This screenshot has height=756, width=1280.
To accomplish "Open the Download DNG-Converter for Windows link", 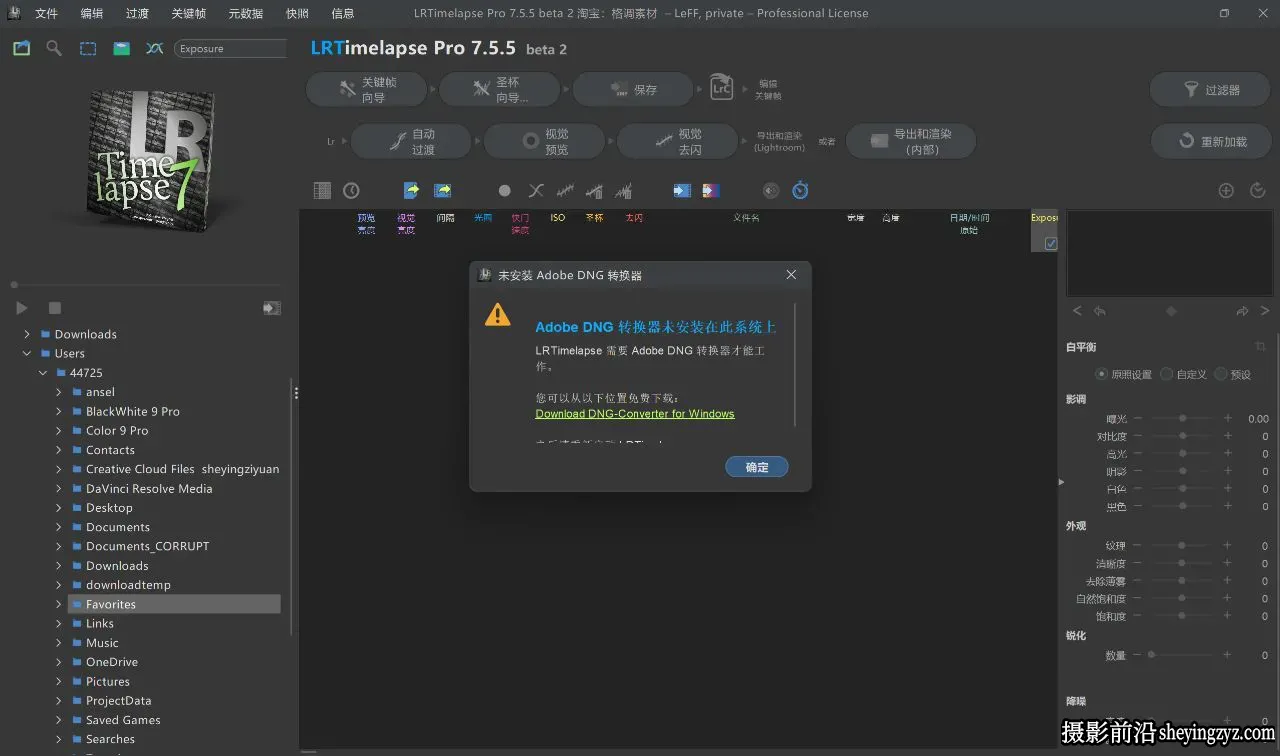I will coord(635,414).
